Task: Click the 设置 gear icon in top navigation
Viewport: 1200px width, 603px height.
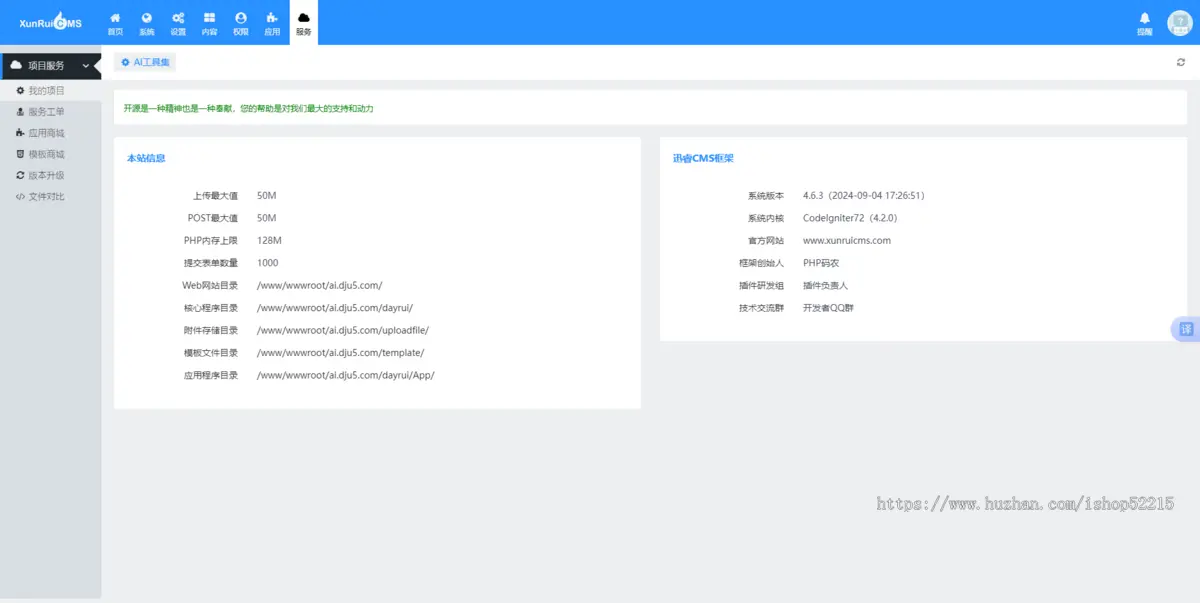Action: [x=178, y=17]
